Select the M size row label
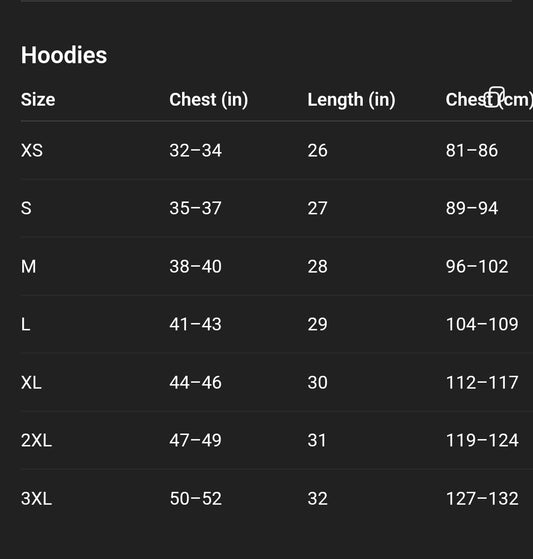Viewport: 533px width, 559px height. (x=29, y=266)
